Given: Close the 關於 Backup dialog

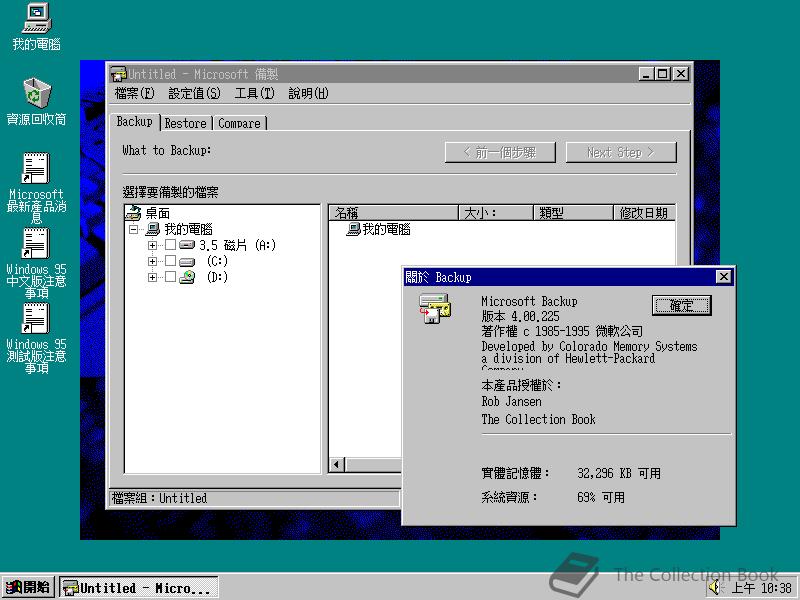Looking at the screenshot, I should point(723,277).
